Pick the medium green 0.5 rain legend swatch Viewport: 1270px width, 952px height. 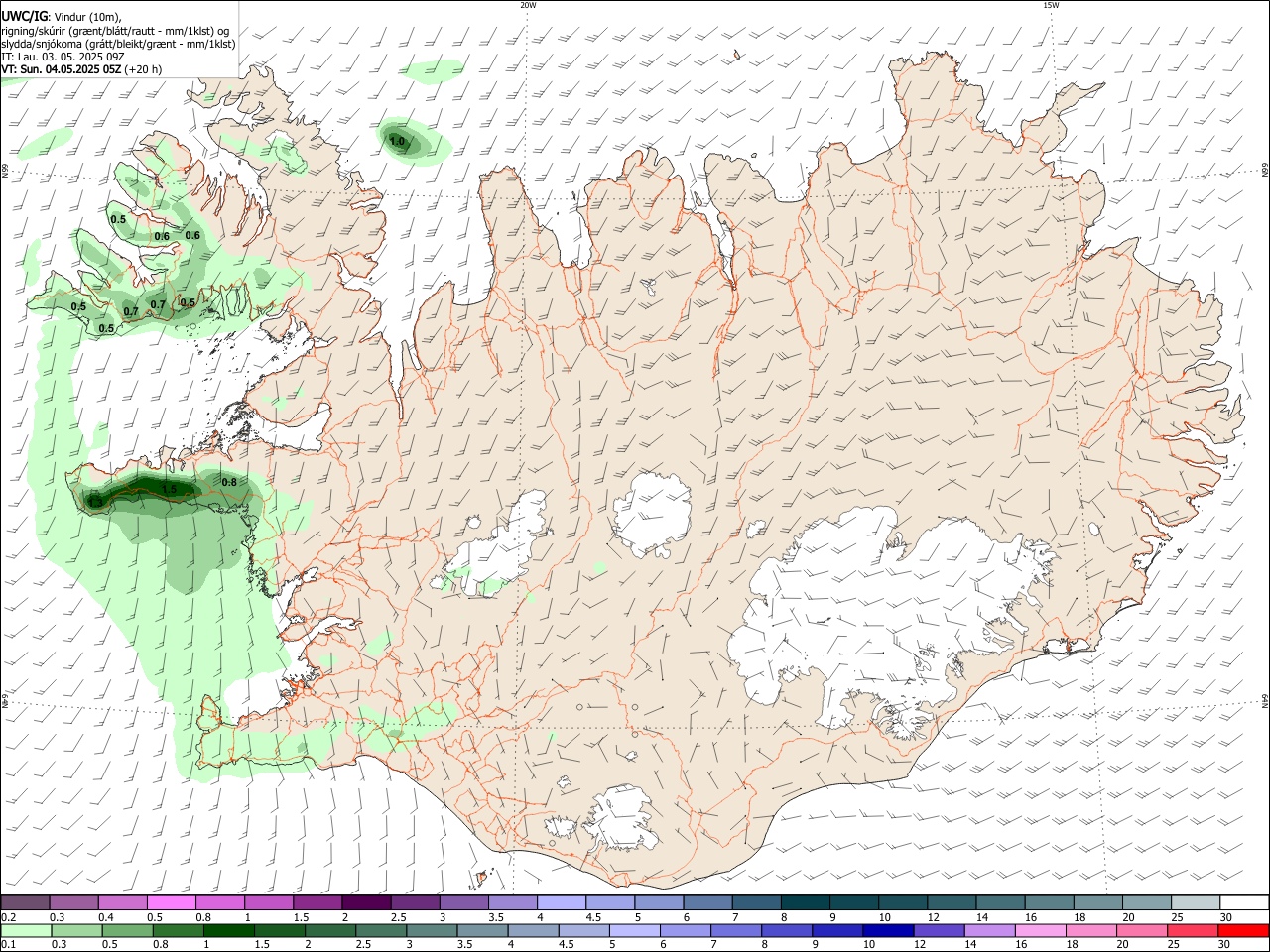pyautogui.click(x=126, y=931)
